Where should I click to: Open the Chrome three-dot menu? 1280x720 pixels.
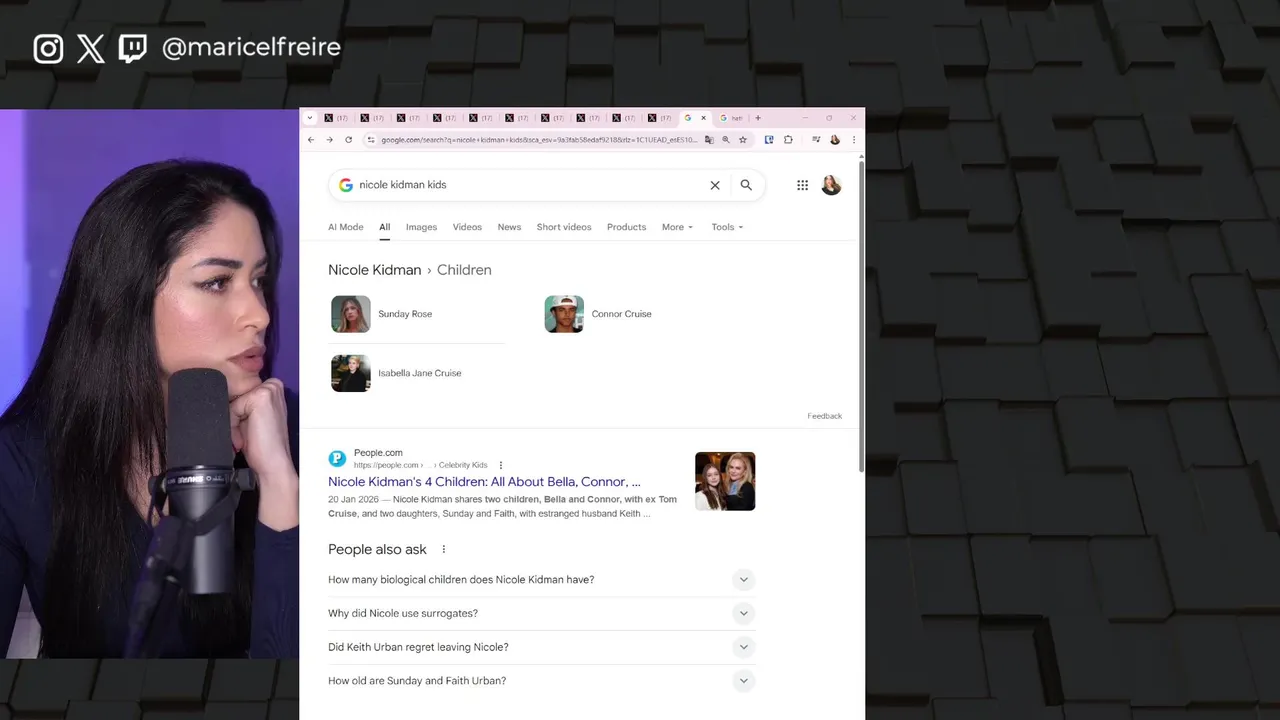pyautogui.click(x=853, y=140)
